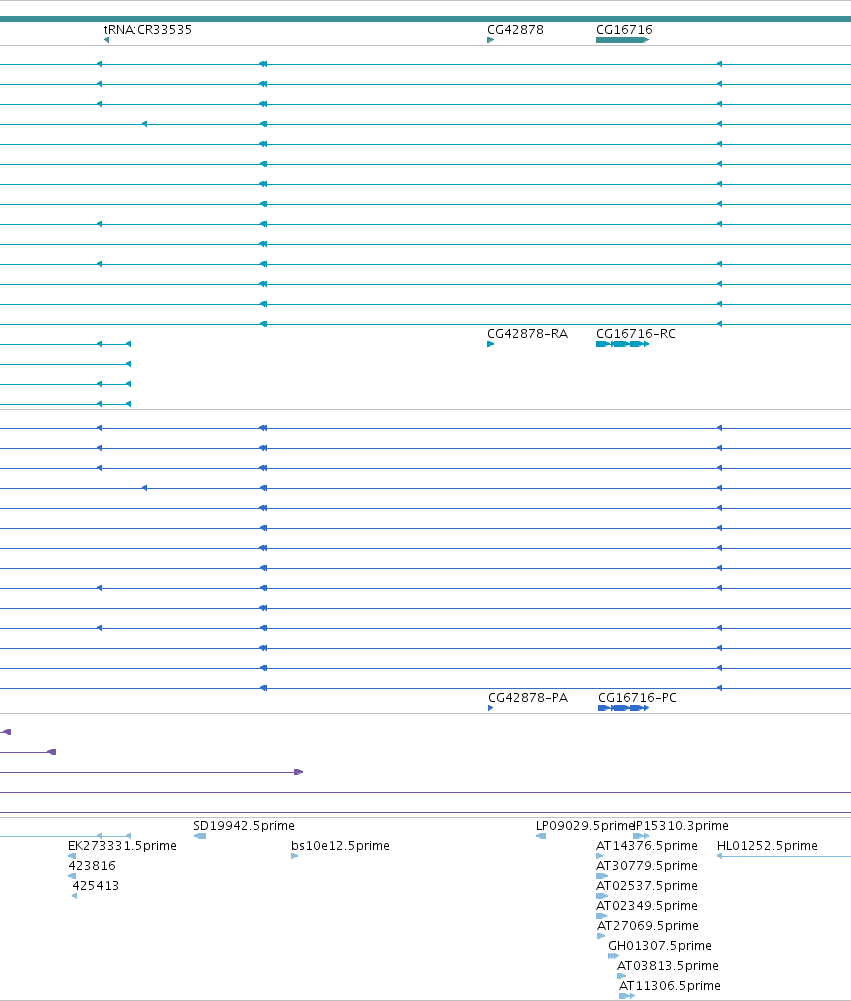The width and height of the screenshot is (851, 1001).
Task: Select the AT02537.5prime EST label
Action: (647, 885)
